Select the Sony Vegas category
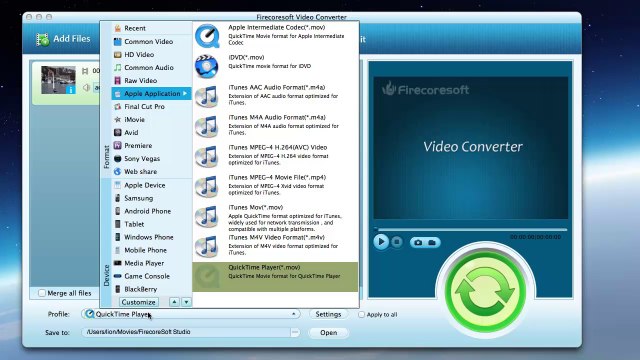Screen dimensions: 640x360 point(151,159)
